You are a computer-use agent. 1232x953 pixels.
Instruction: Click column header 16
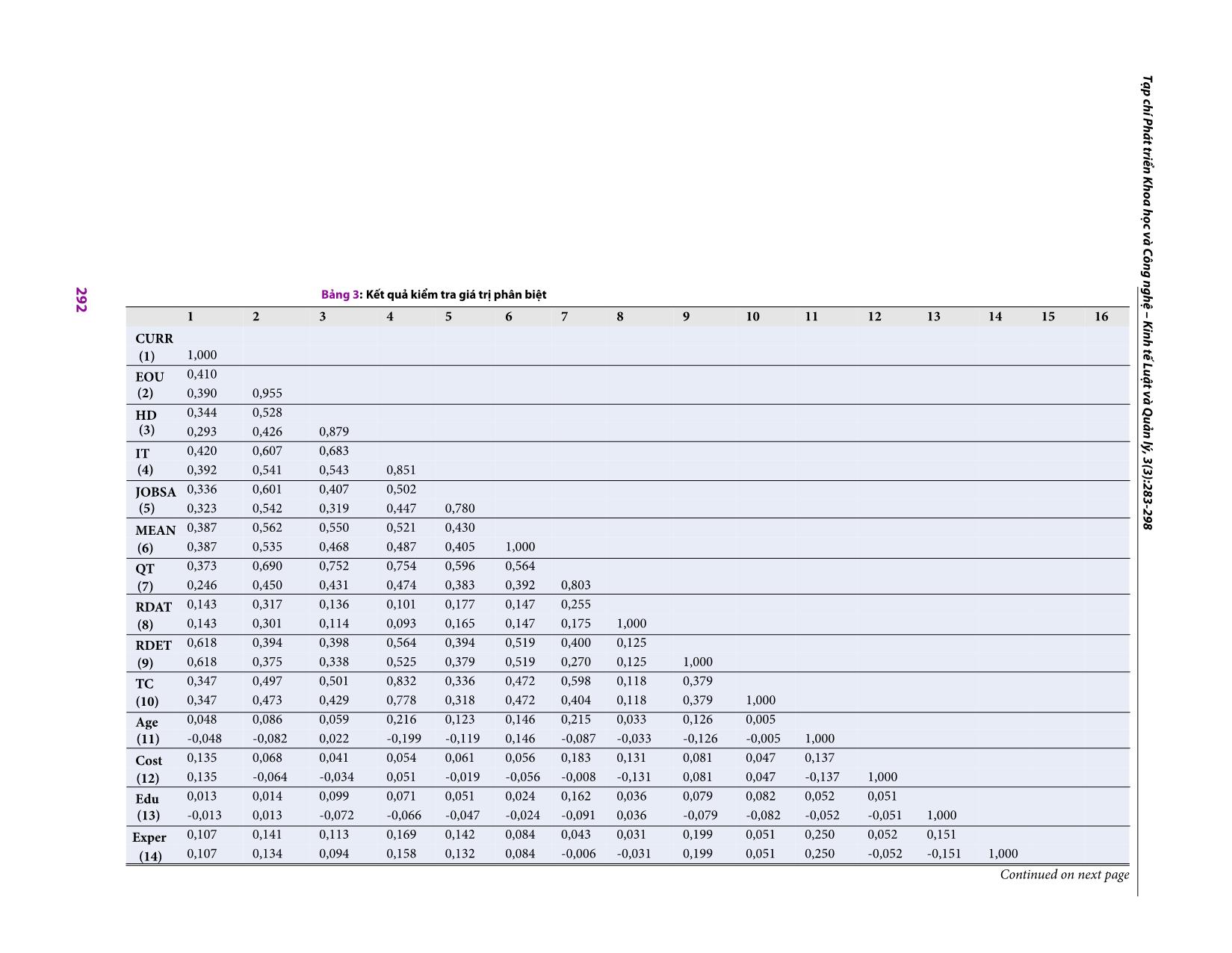coord(1101,317)
